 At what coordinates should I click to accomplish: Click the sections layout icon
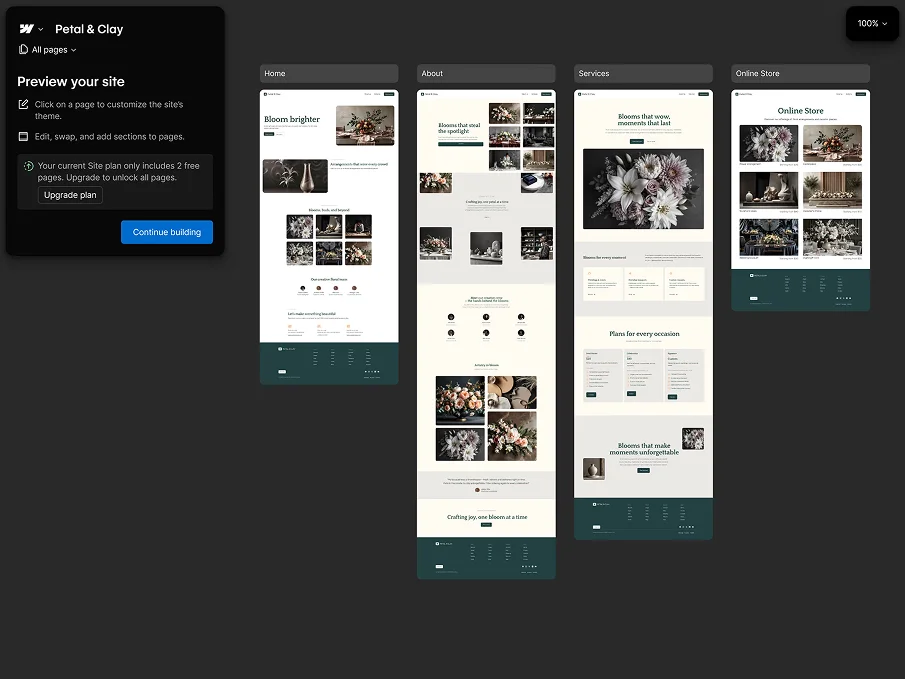pos(23,137)
